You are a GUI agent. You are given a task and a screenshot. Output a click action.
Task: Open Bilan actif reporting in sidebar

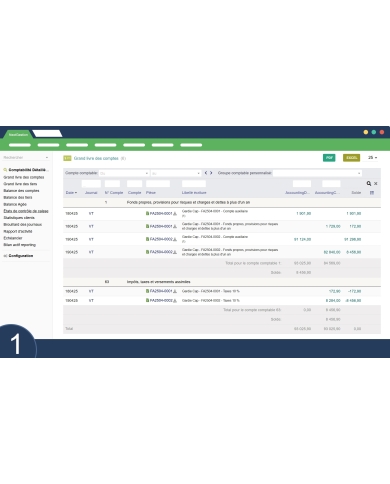19,245
